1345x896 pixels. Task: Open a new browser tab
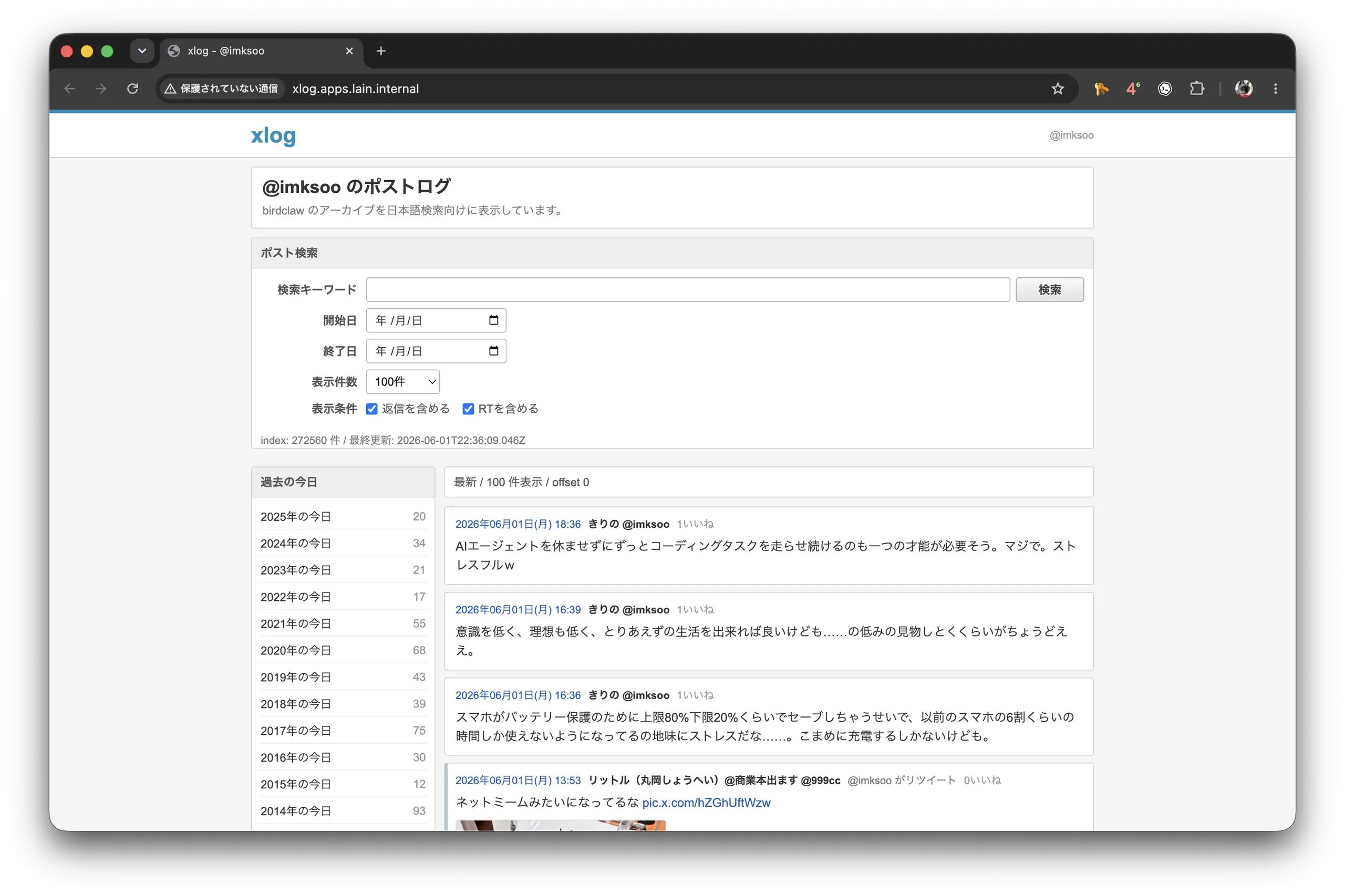click(381, 51)
